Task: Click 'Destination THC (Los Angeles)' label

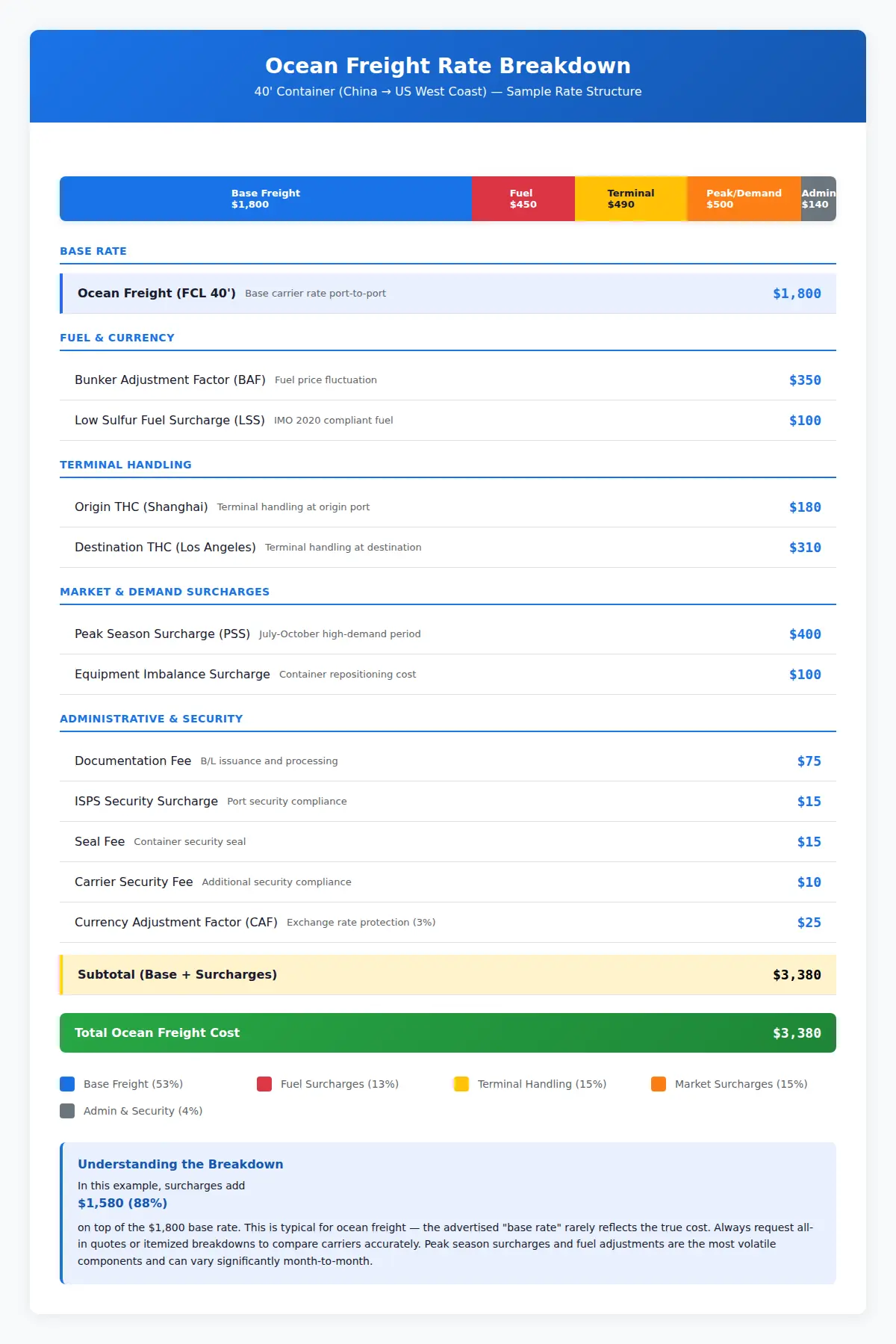Action: pyautogui.click(x=165, y=547)
